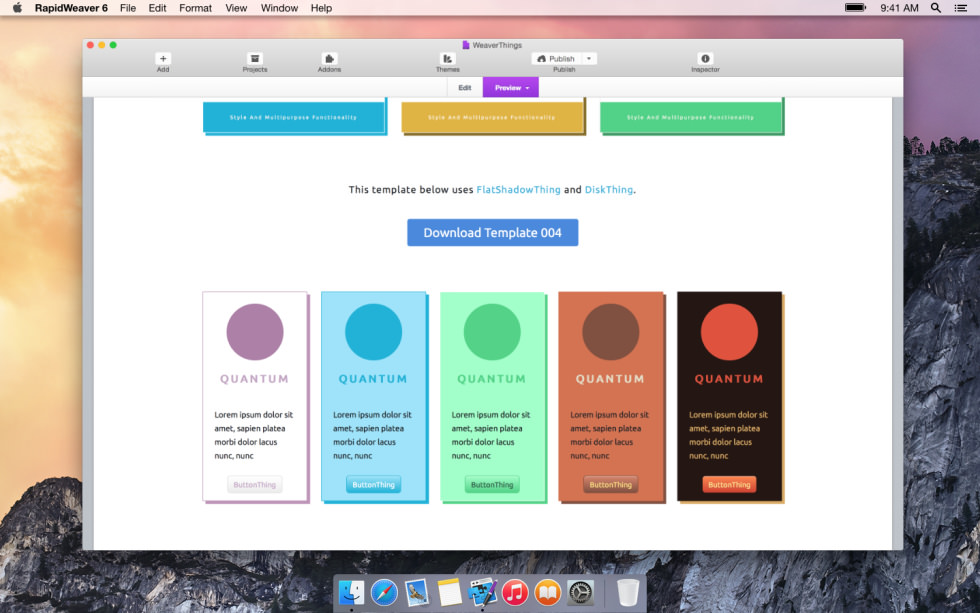The image size is (980, 613).
Task: Click QUANTUM heading on the blue card
Action: [x=373, y=379]
